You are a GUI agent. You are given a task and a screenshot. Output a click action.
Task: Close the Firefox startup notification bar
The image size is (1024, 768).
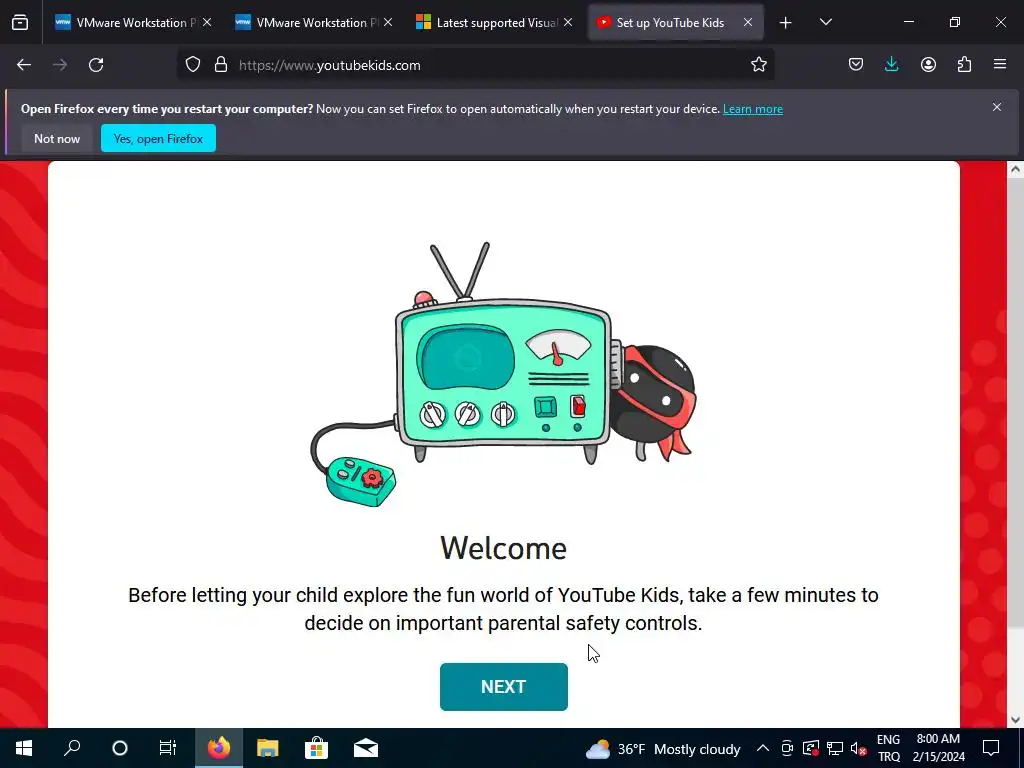997,107
